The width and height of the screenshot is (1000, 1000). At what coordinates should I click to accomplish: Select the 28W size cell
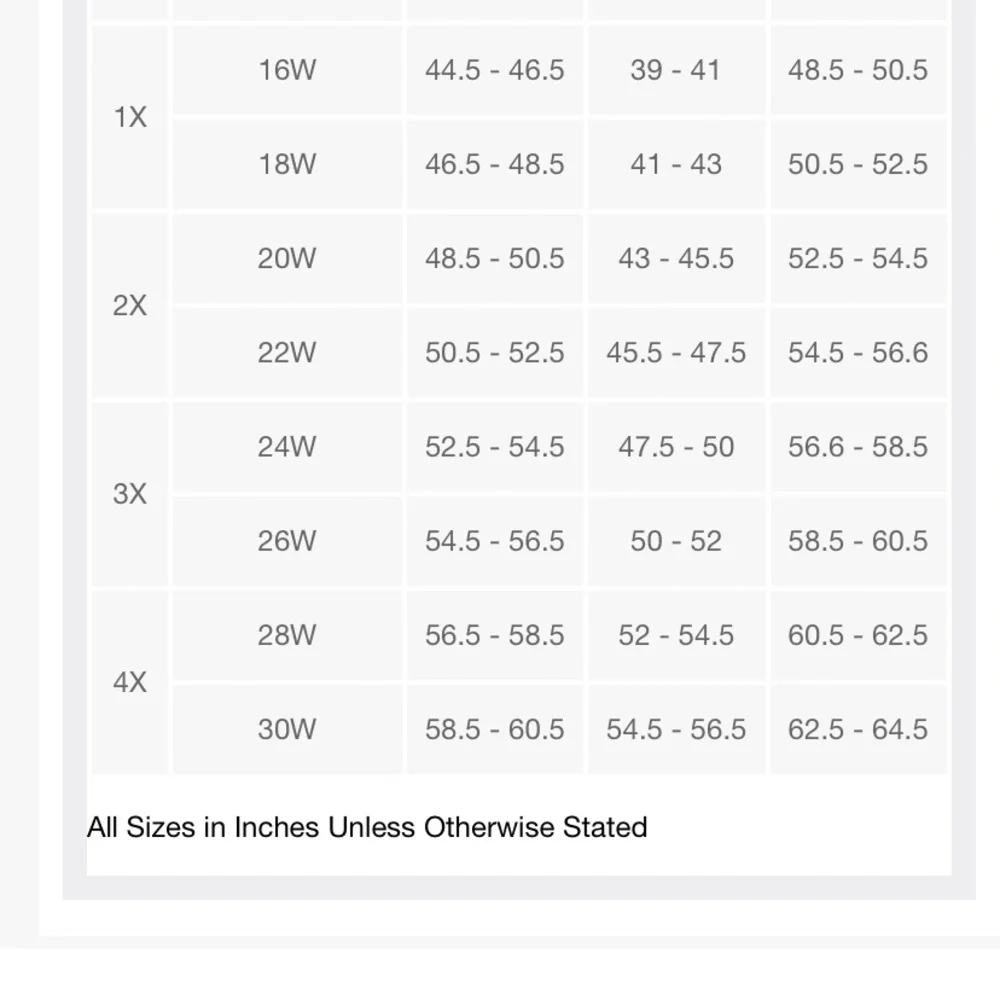[287, 635]
